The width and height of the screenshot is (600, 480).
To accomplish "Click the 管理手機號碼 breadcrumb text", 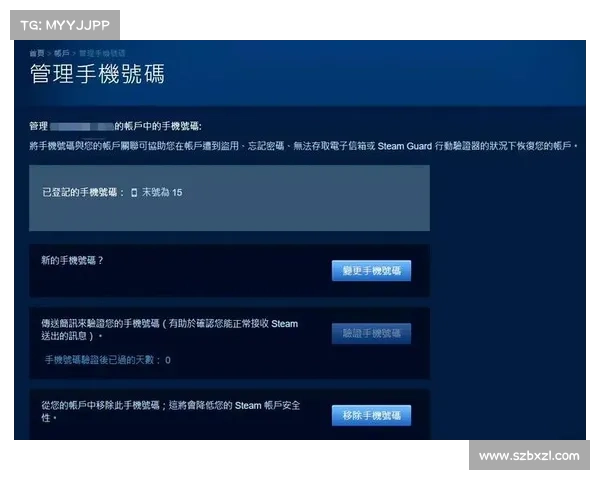I will coord(102,53).
